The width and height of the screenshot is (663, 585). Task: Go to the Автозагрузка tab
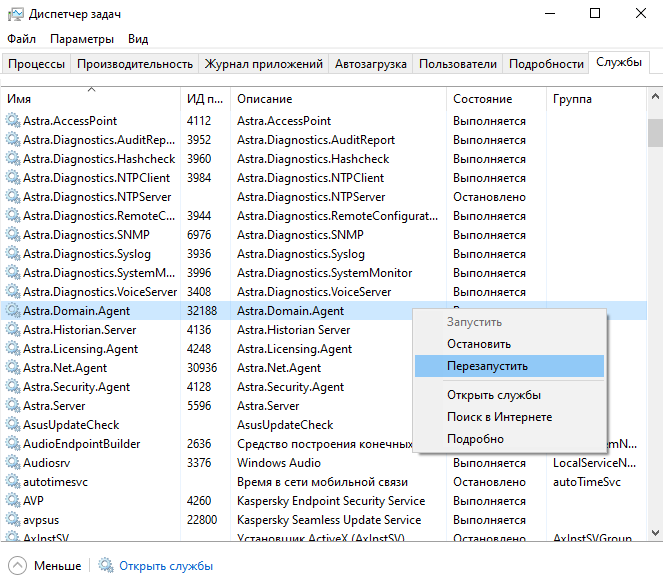(x=370, y=64)
